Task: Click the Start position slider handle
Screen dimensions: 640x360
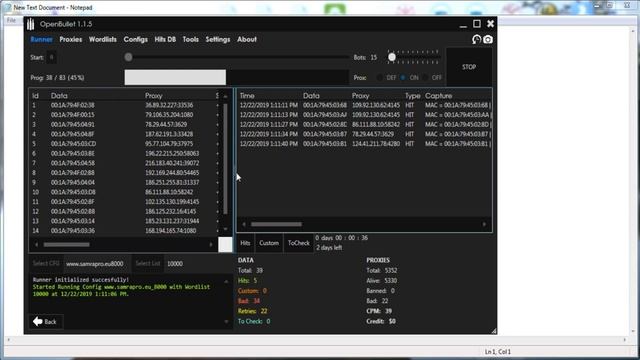Action: pos(128,57)
